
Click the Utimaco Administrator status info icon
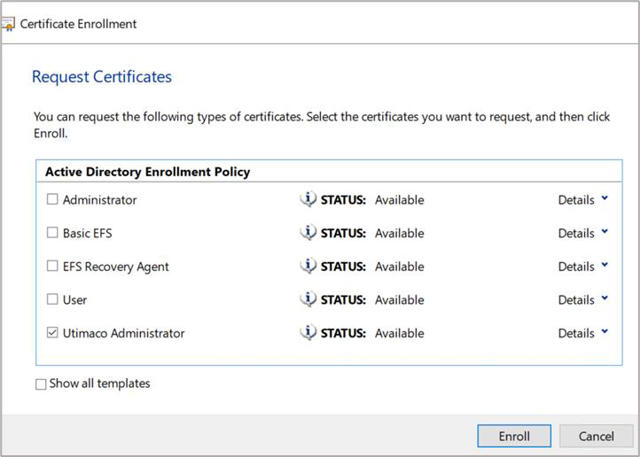pyautogui.click(x=308, y=333)
